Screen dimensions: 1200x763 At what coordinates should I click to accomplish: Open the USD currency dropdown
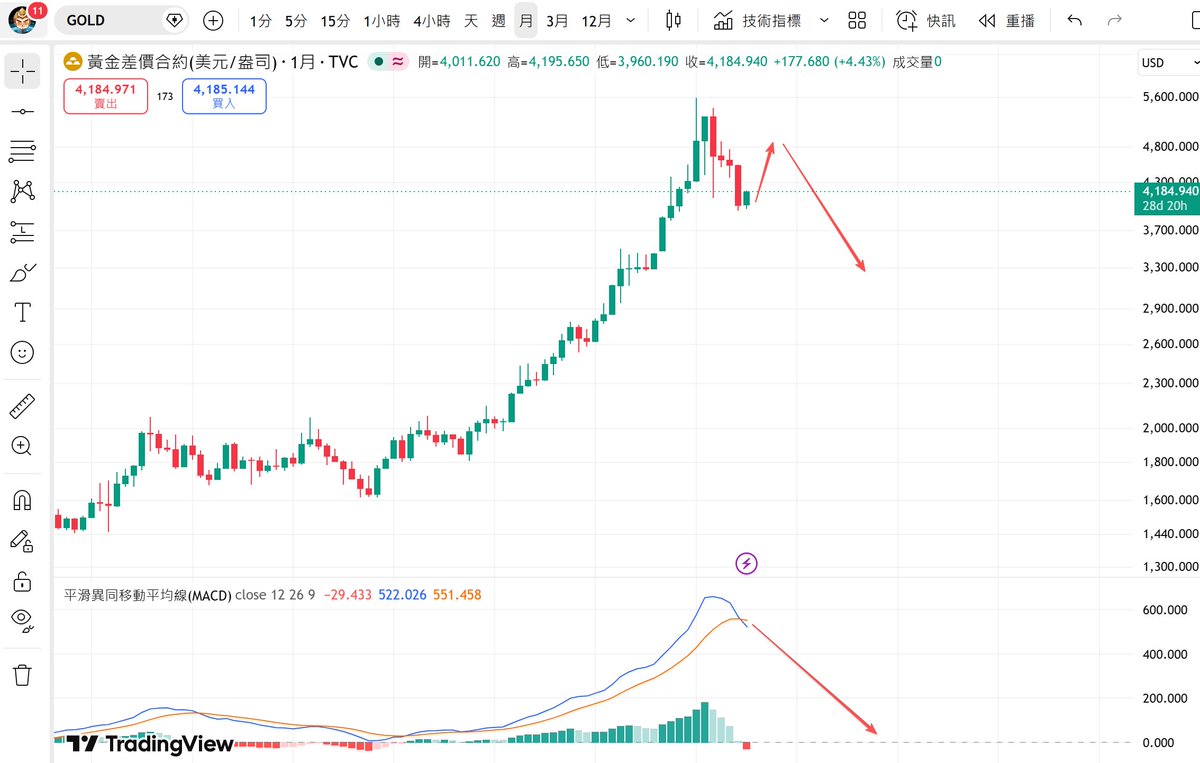tap(1165, 62)
